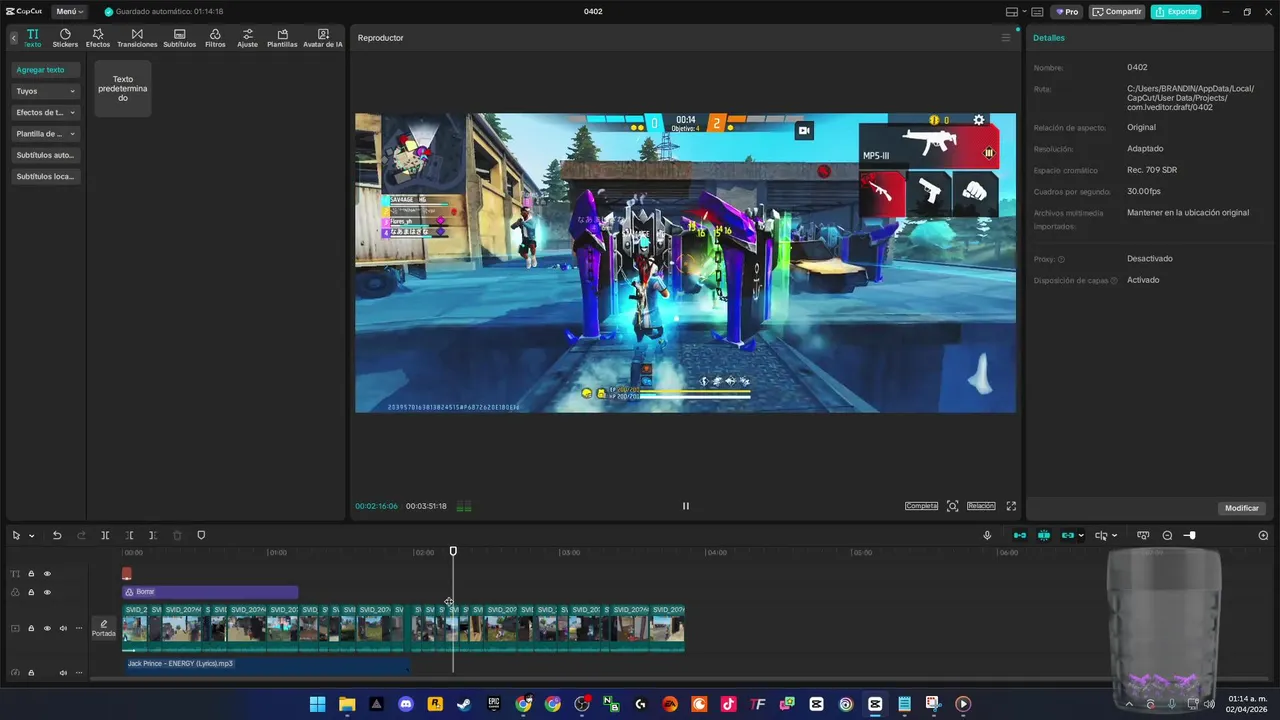
Task: Expand Plantilla de texto section
Action: point(45,134)
